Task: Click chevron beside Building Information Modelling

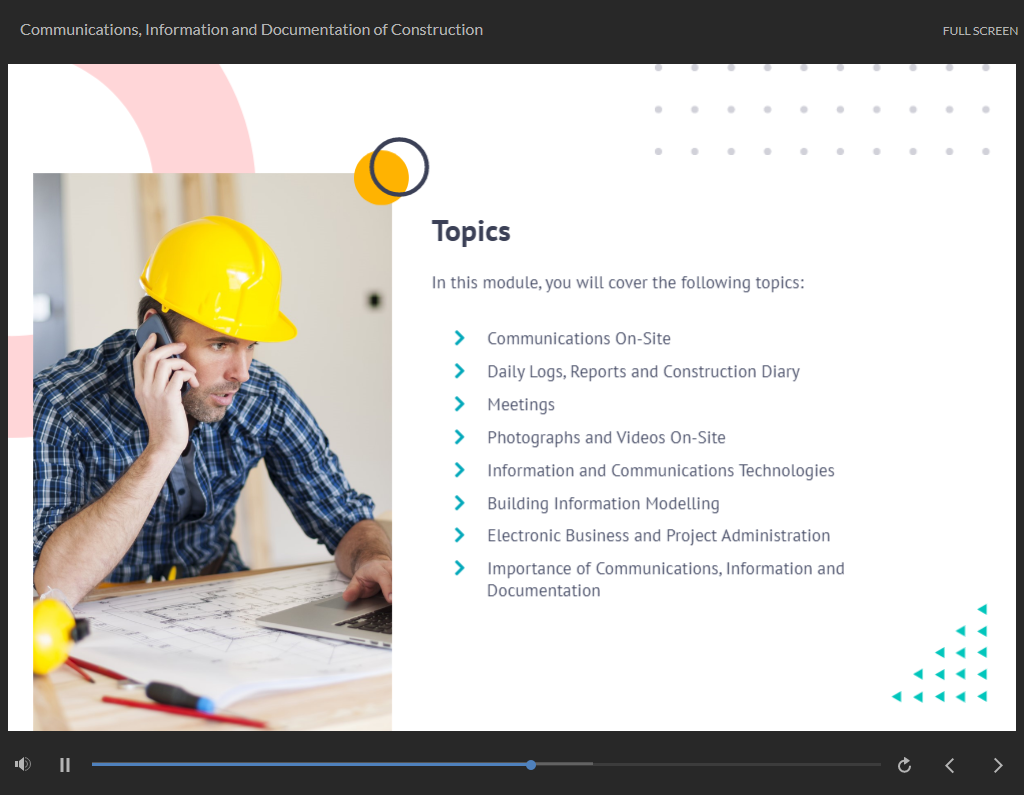Action: [460, 503]
